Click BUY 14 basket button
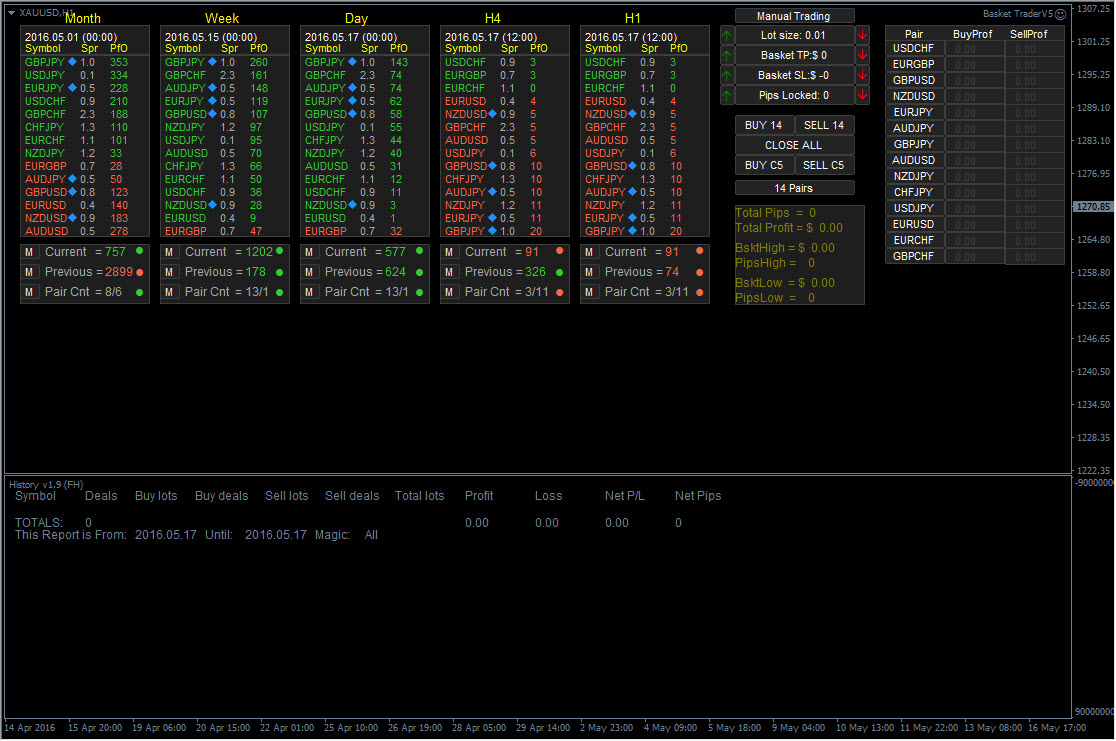Image resolution: width=1116 pixels, height=741 pixels. point(764,125)
